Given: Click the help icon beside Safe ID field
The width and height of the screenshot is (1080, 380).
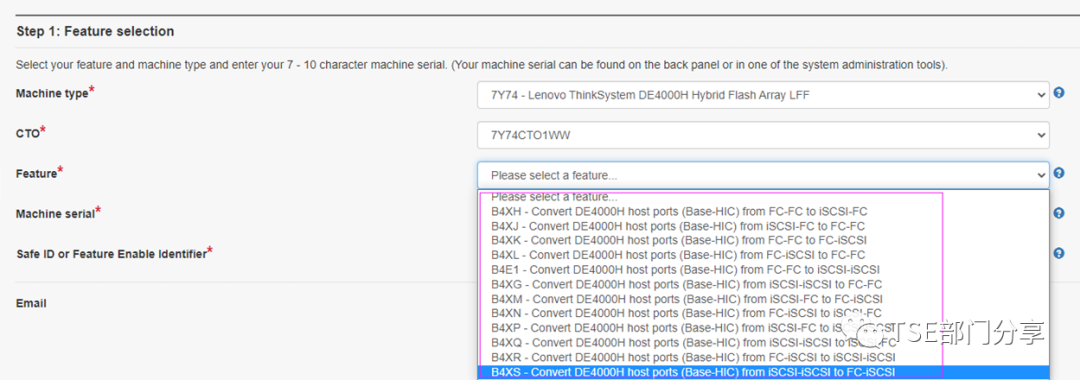Looking at the screenshot, I should pos(1059,253).
